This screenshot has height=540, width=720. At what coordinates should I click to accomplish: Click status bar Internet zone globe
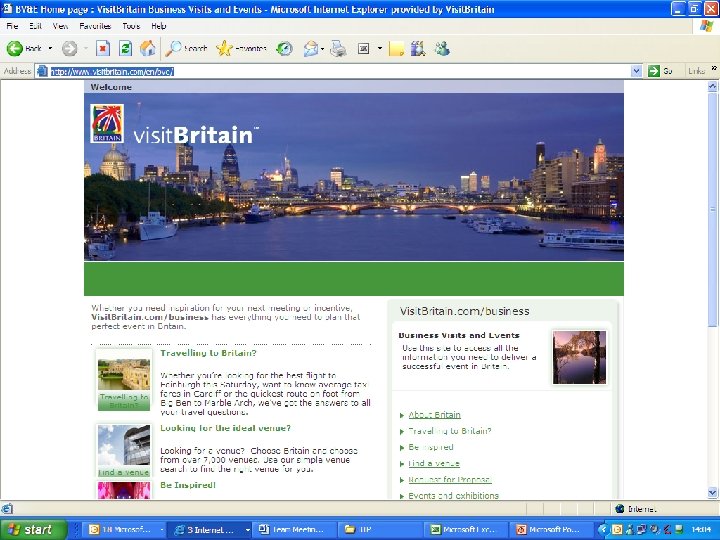[x=619, y=508]
